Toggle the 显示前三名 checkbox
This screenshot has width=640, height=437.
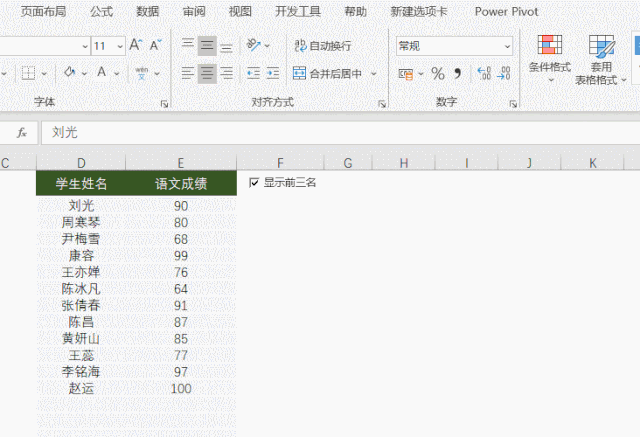point(254,182)
